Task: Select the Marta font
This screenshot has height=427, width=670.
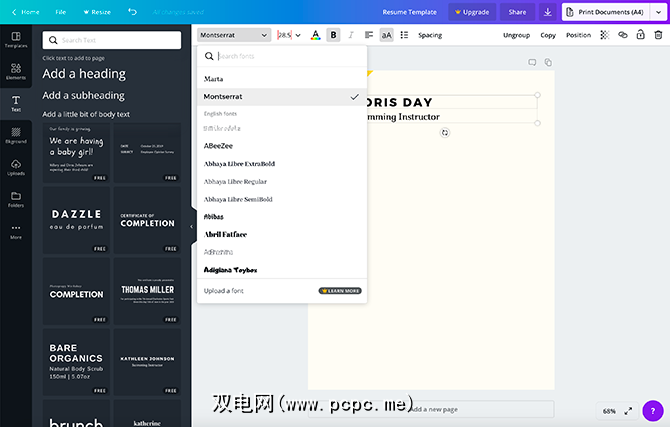Action: tap(282, 79)
